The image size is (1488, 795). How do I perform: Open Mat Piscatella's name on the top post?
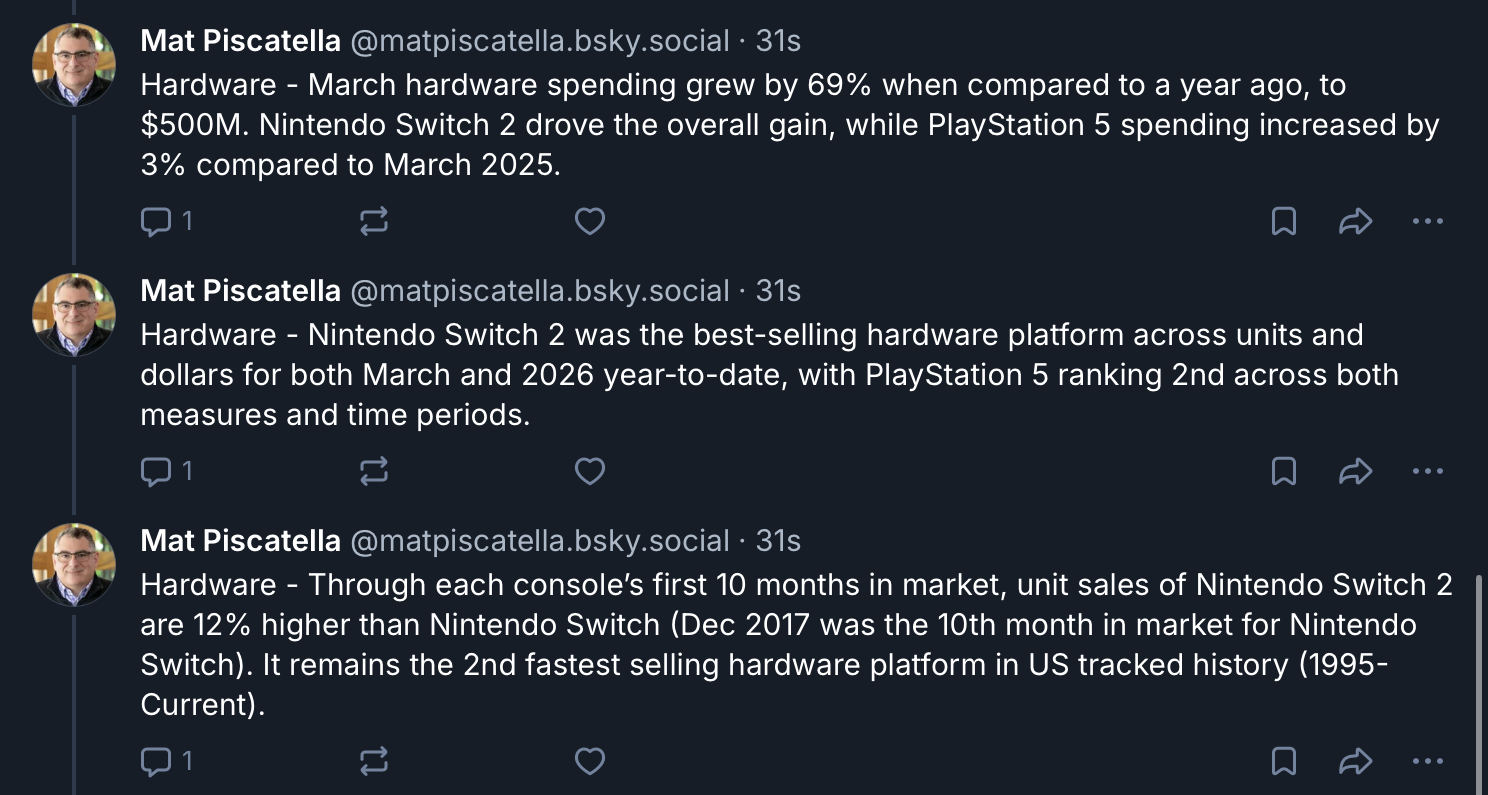(240, 41)
